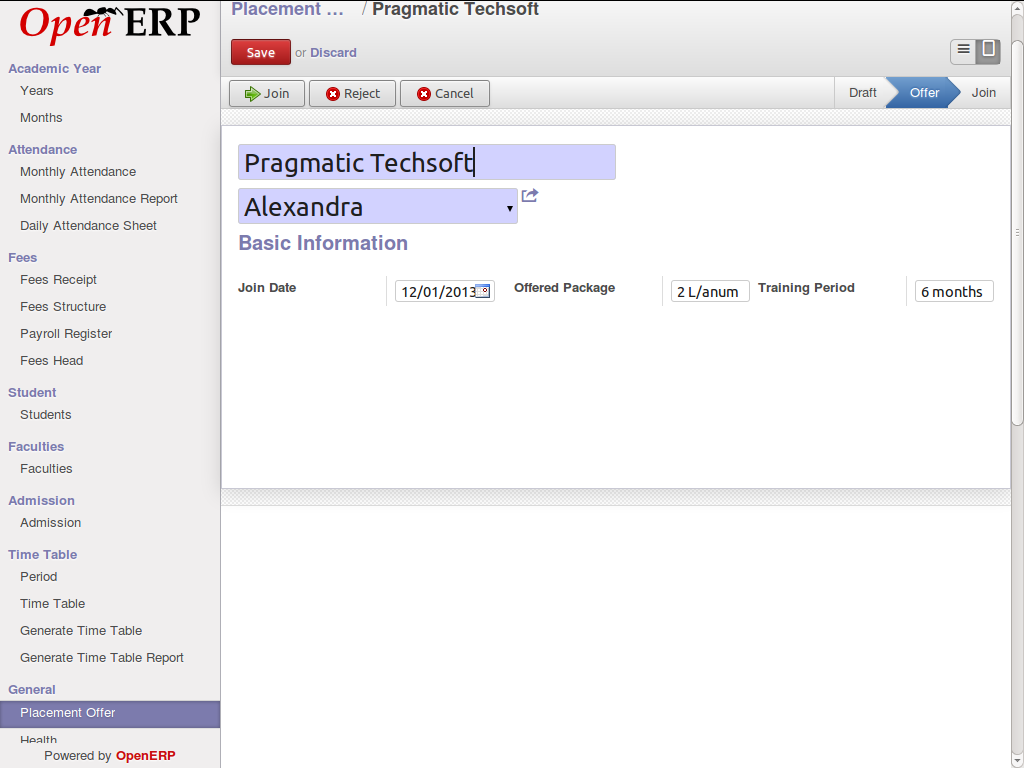Open Generate Time Table Report
1024x768 pixels.
point(102,658)
